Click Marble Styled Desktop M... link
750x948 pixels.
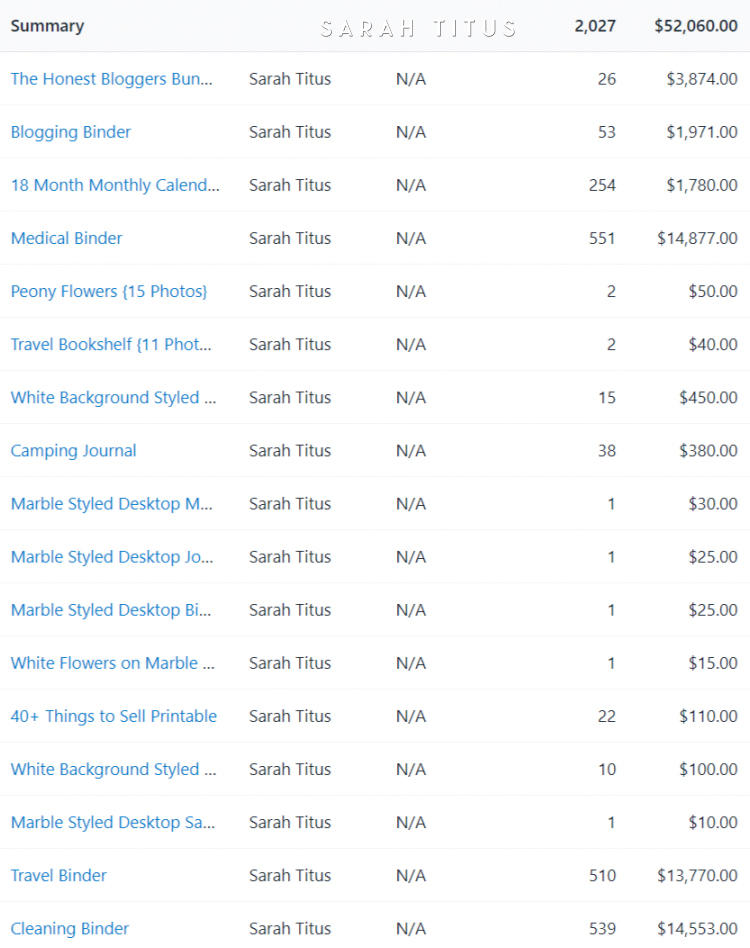[112, 504]
